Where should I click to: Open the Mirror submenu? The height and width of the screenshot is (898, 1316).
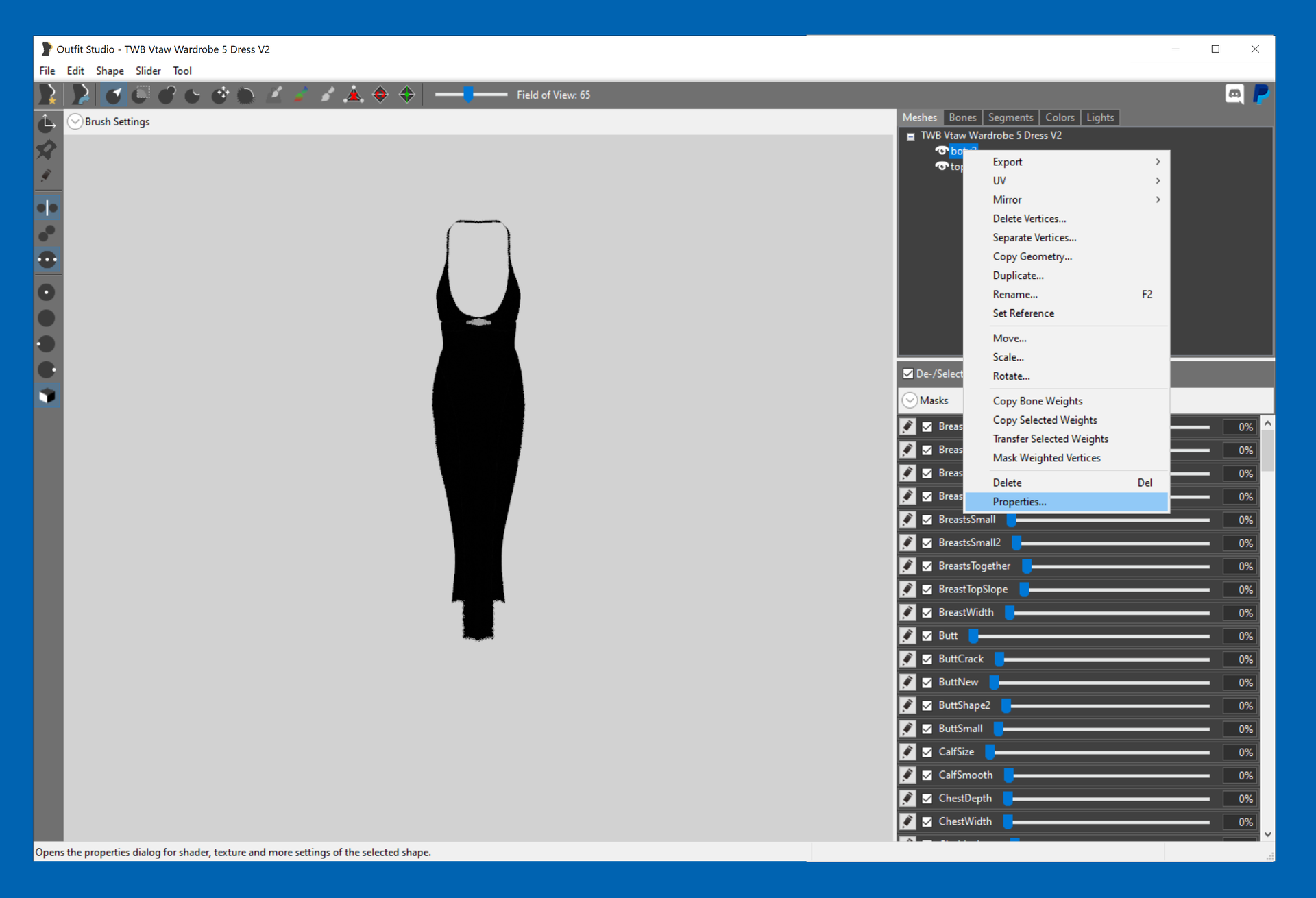coord(1067,200)
